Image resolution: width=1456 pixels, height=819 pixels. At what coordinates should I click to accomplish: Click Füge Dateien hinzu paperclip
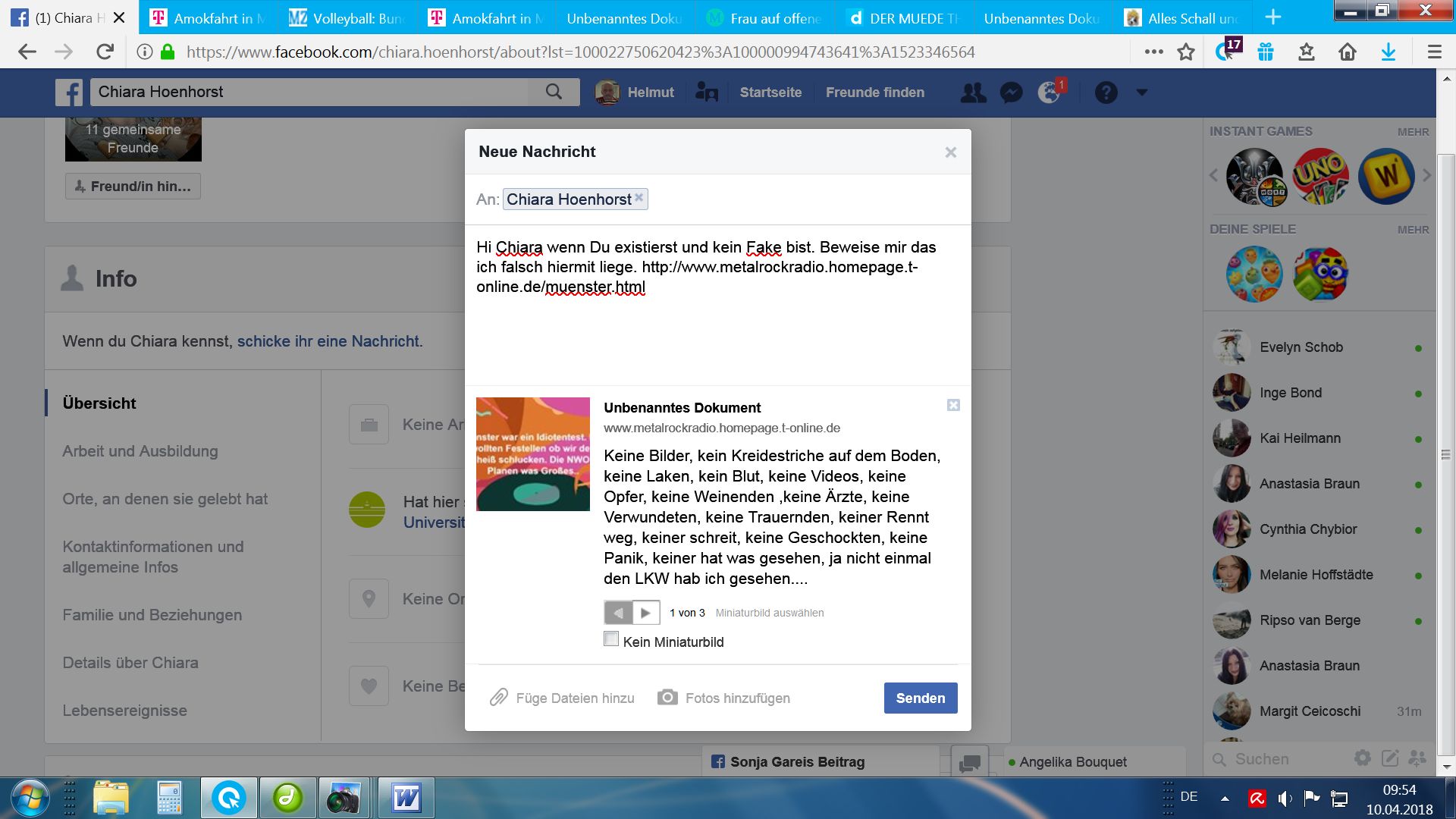coord(562,698)
